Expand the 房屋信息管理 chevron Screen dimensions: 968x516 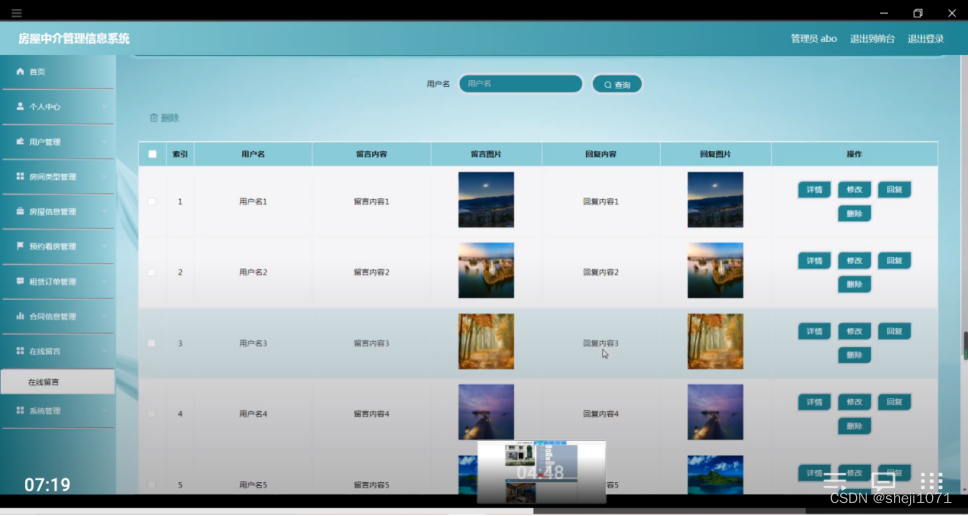click(104, 212)
